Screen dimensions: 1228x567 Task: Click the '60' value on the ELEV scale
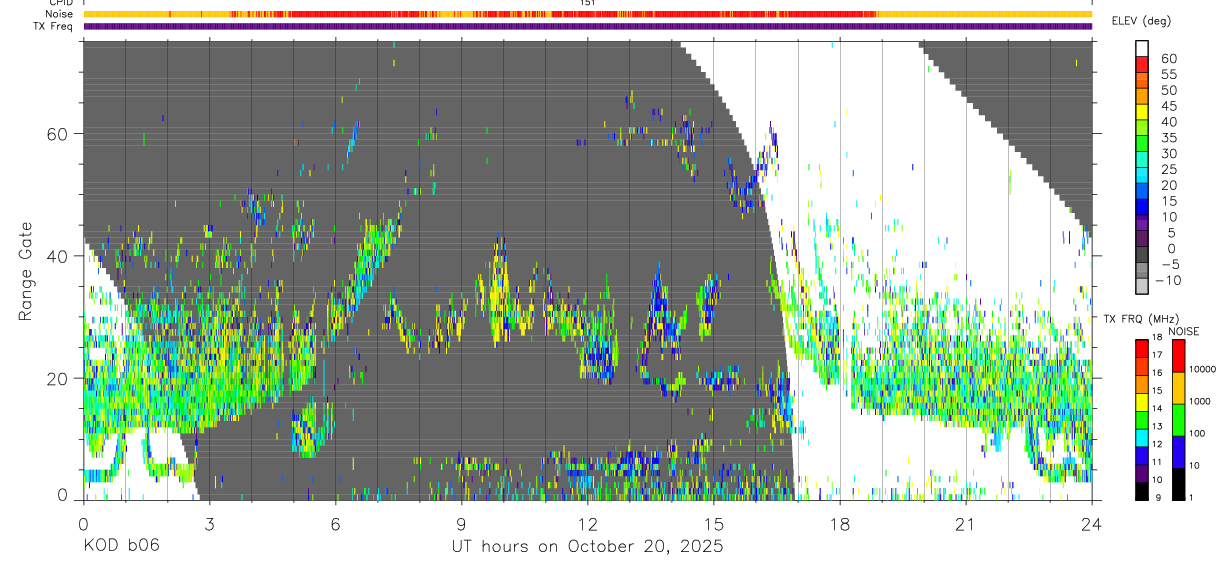pyautogui.click(x=1168, y=59)
